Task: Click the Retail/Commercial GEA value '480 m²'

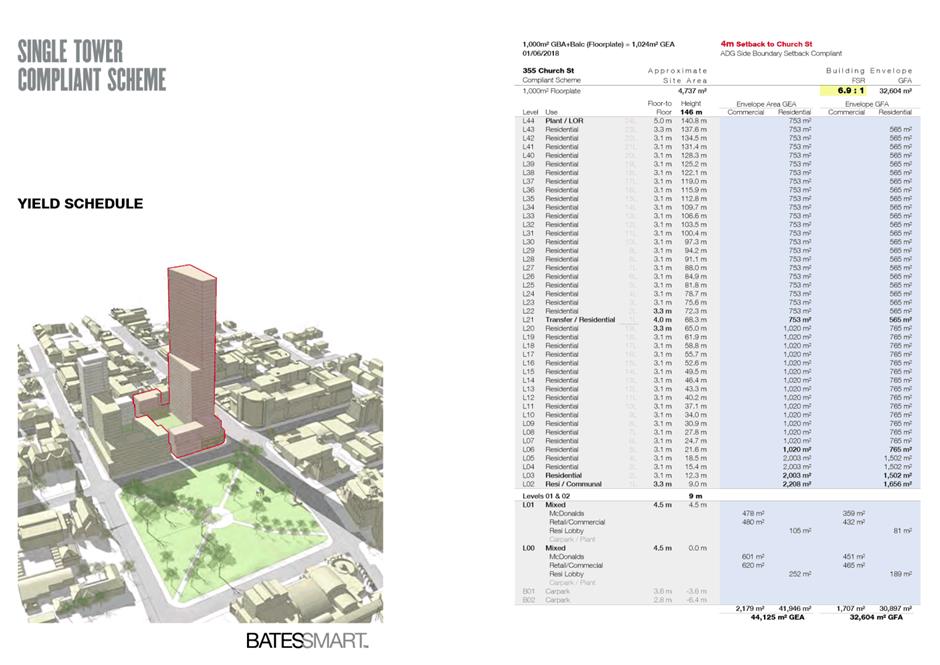Action: (x=753, y=522)
